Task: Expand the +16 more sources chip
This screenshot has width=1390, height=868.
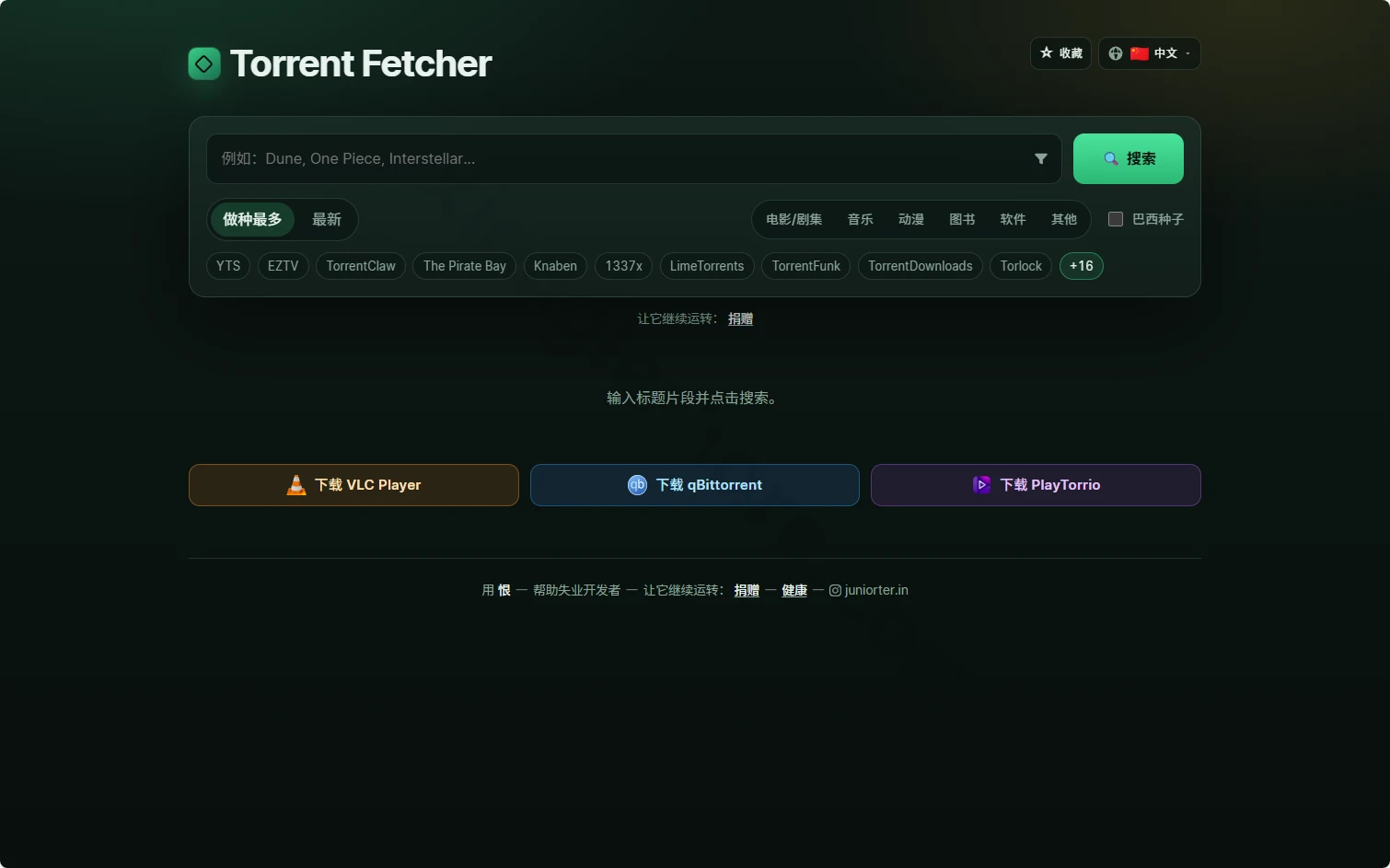Action: coord(1082,266)
